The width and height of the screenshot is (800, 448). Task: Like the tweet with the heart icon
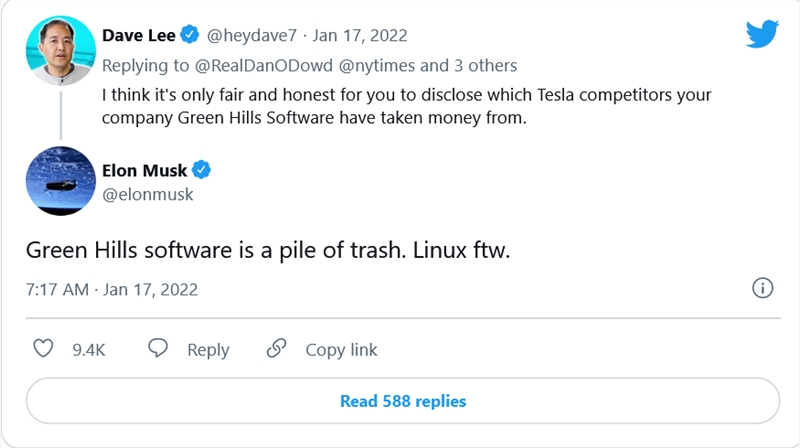[43, 349]
